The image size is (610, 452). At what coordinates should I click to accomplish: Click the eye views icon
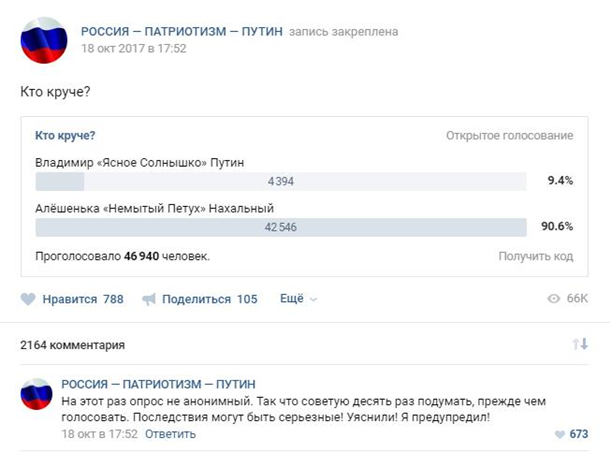(554, 299)
